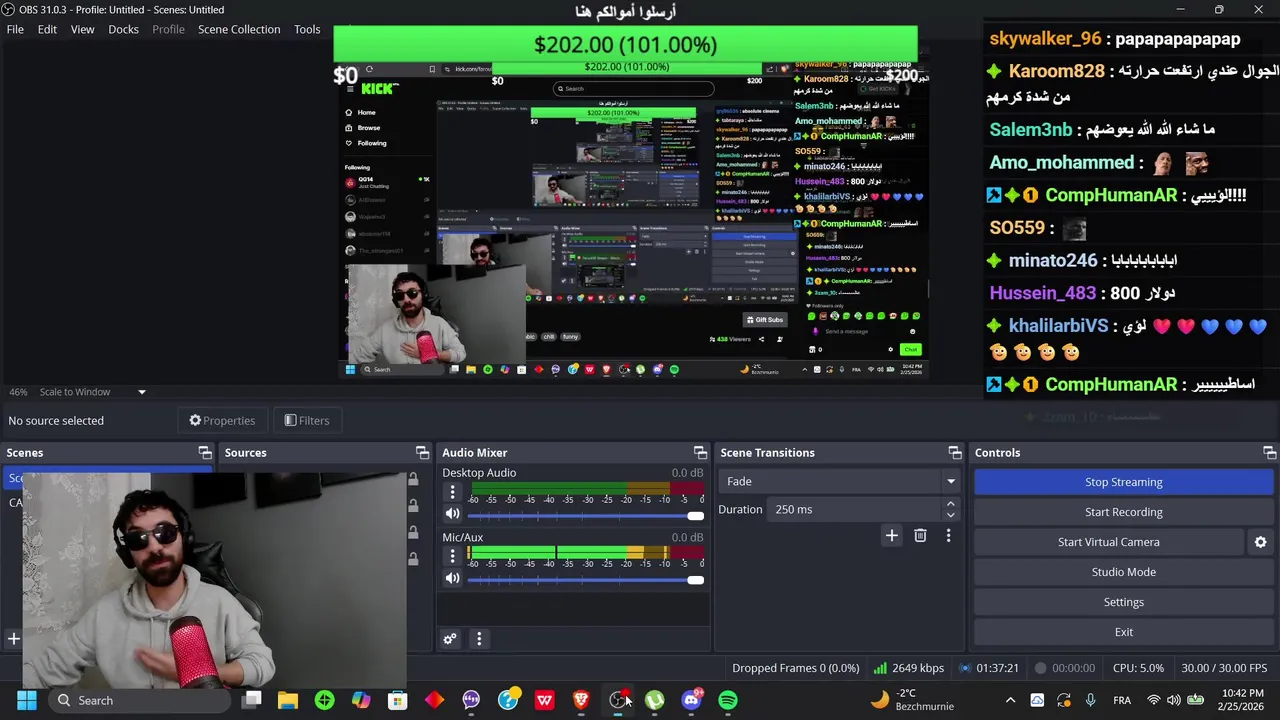The image size is (1280, 720).
Task: Adjust the Desktop Audio volume slider
Action: coord(585,515)
